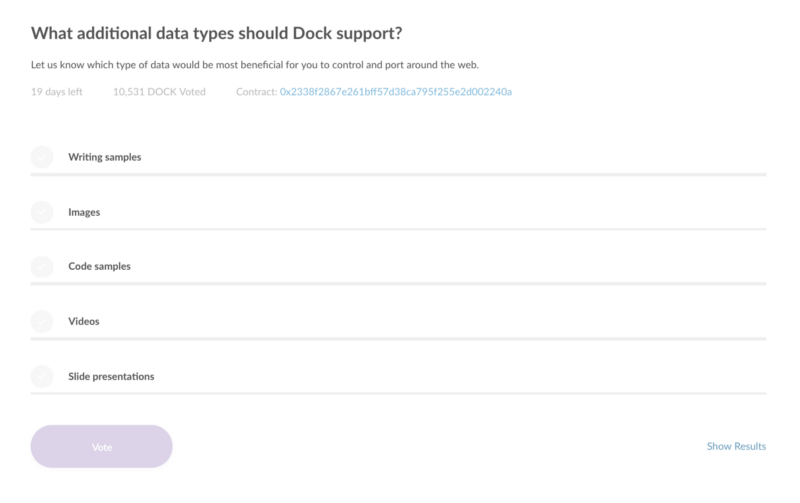Click the Images option label
The width and height of the screenshot is (800, 503).
pos(84,212)
